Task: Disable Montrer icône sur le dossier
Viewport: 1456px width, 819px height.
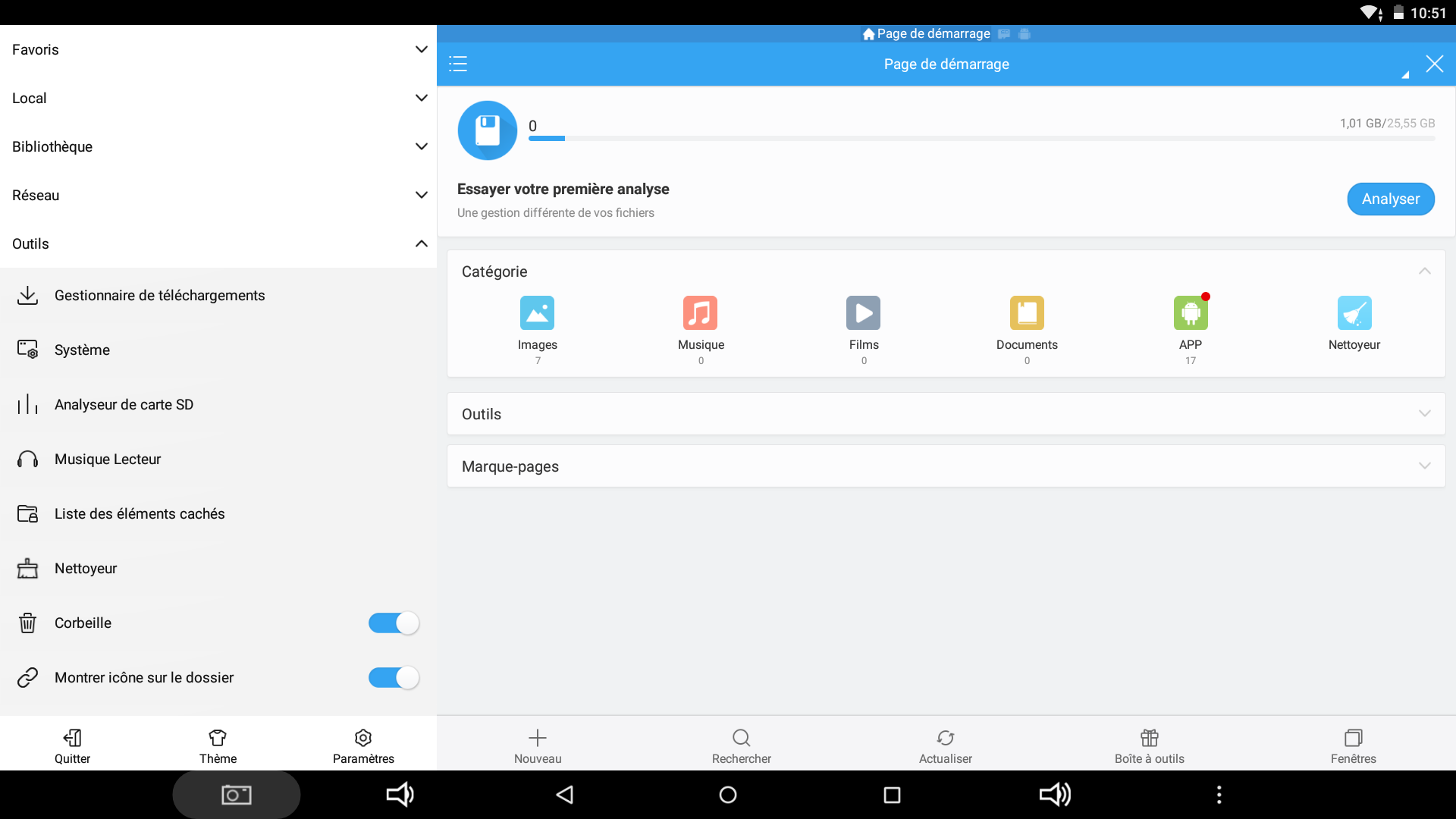Action: coord(394,677)
